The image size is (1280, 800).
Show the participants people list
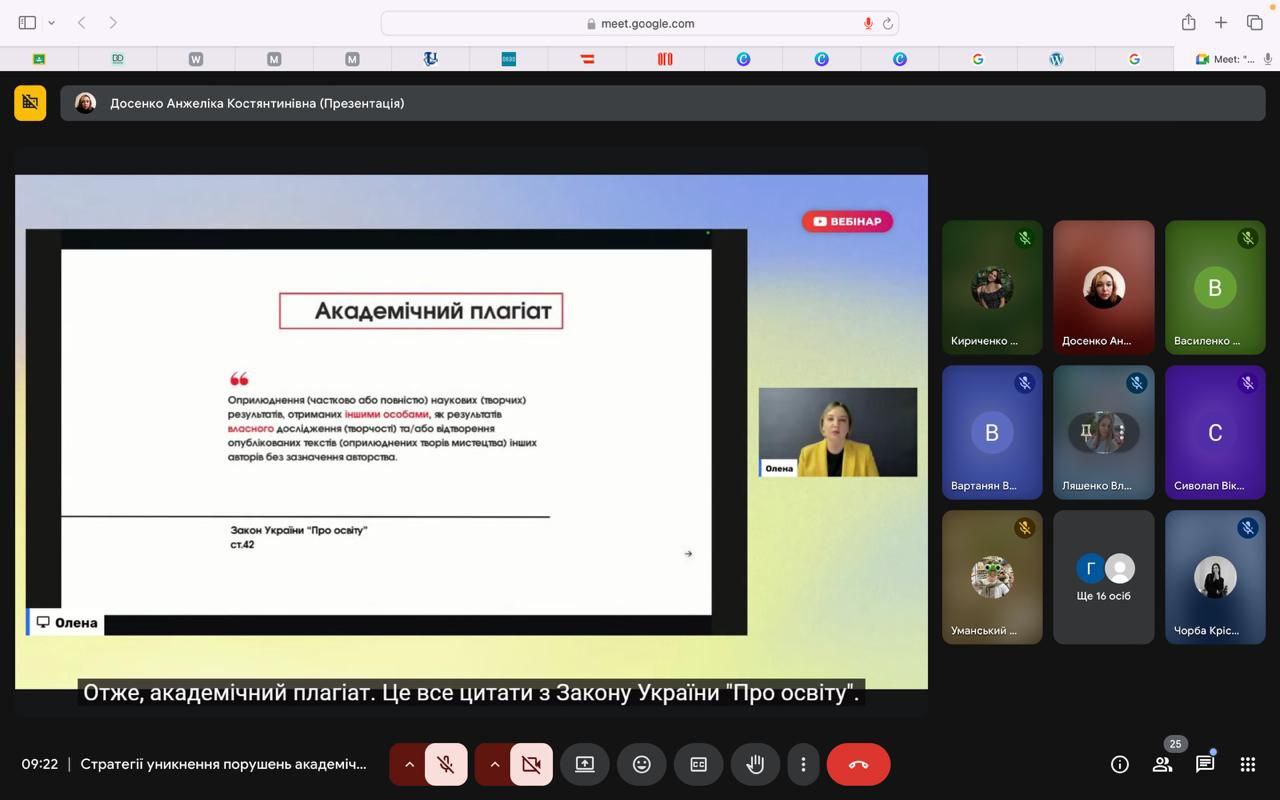pos(1162,764)
